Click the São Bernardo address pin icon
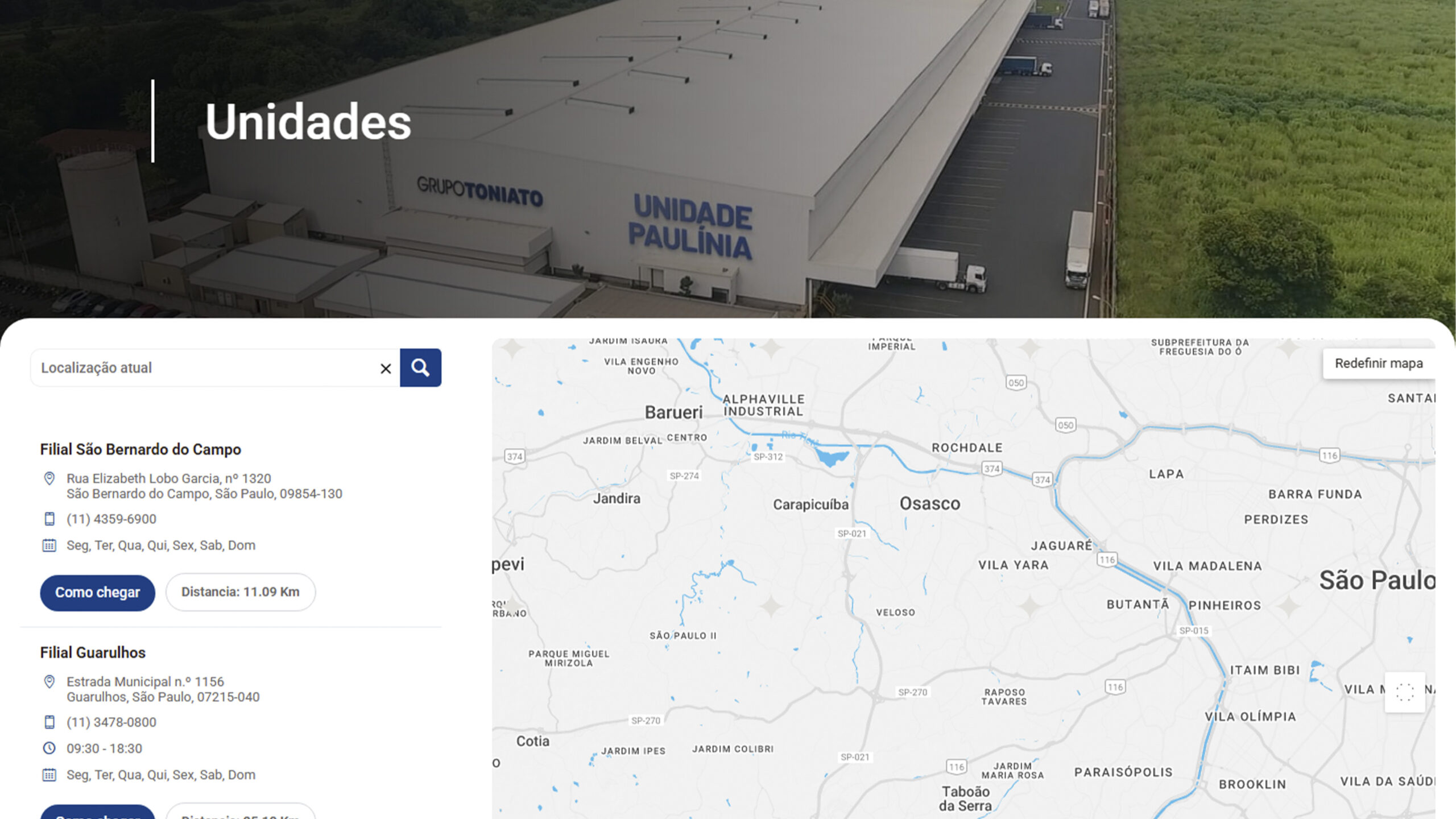This screenshot has width=1456, height=819. click(x=49, y=478)
